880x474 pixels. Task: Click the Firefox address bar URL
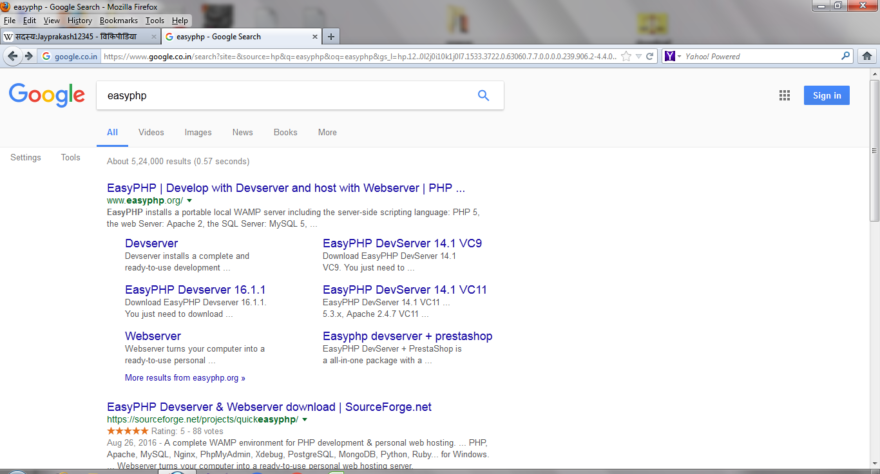click(x=359, y=56)
